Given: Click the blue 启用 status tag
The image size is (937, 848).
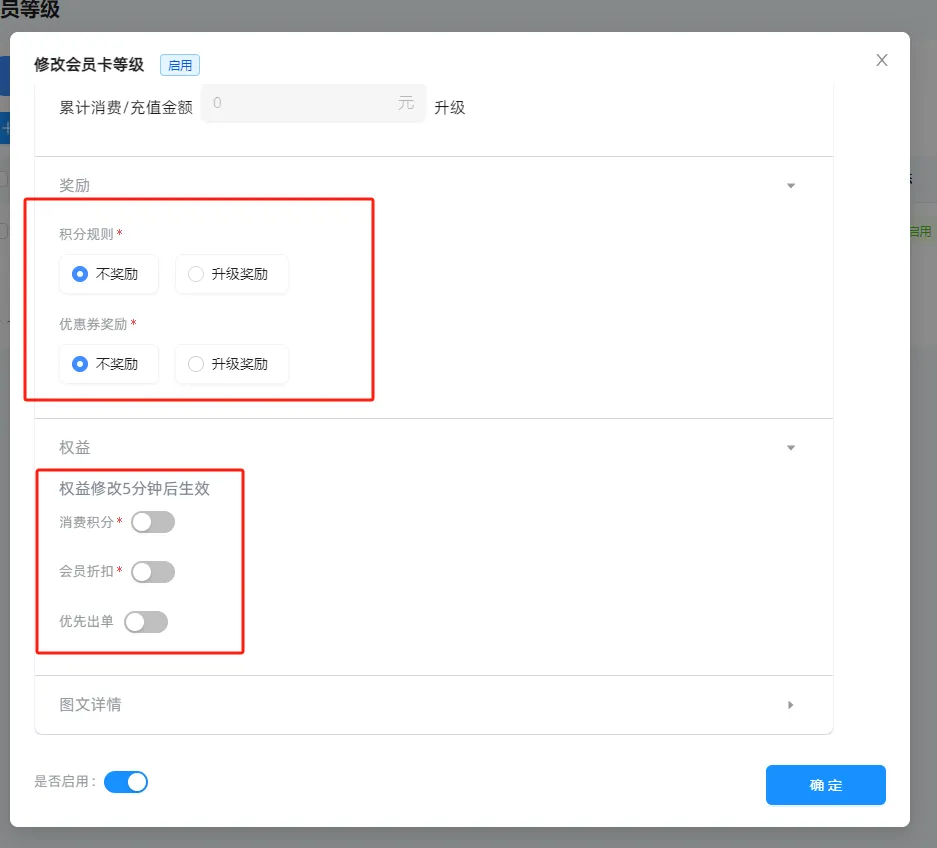Looking at the screenshot, I should 180,65.
